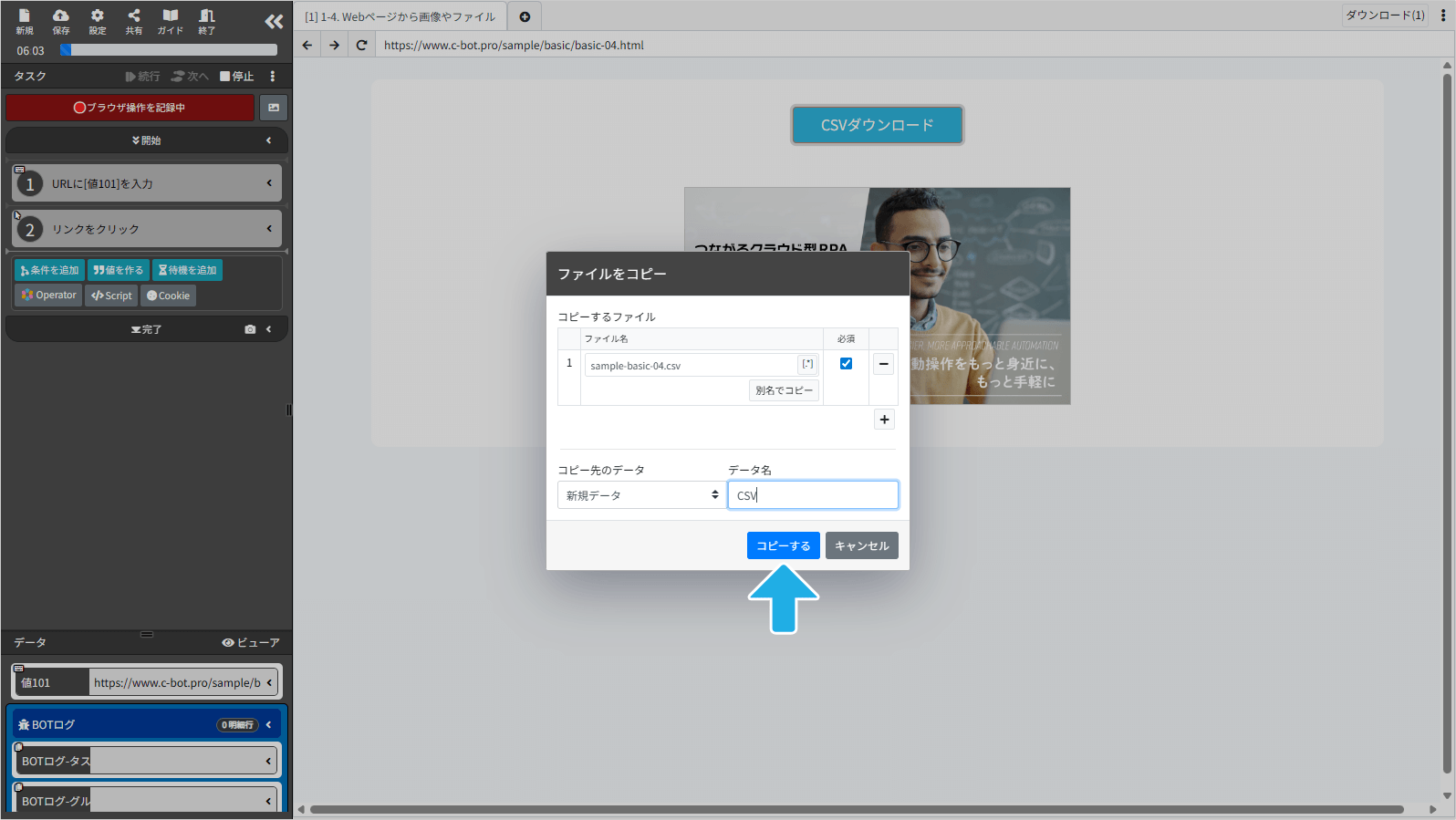Click 待機を追加 button
The width and height of the screenshot is (1456, 820).
[187, 270]
